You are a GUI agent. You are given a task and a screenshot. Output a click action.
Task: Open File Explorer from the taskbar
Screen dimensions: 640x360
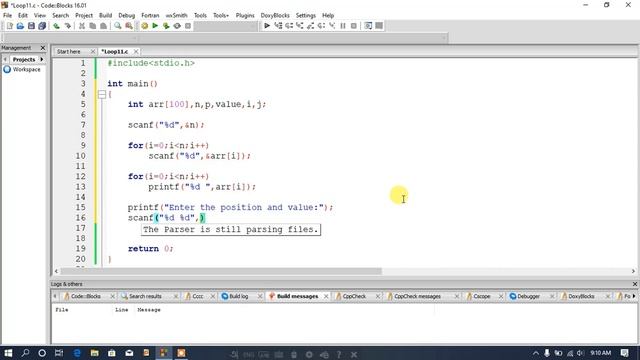(x=94, y=353)
